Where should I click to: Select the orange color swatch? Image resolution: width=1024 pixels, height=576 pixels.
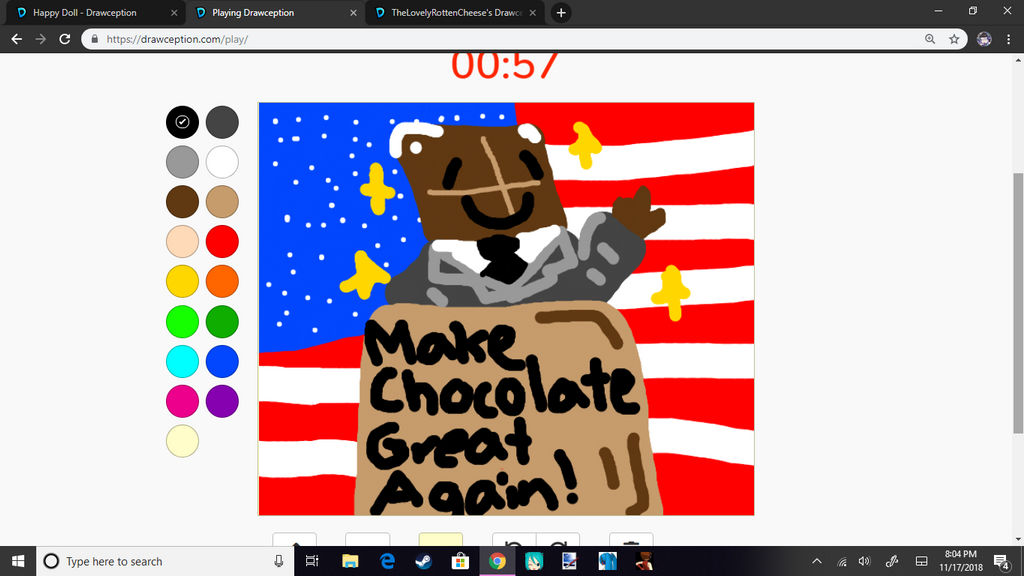coord(222,281)
